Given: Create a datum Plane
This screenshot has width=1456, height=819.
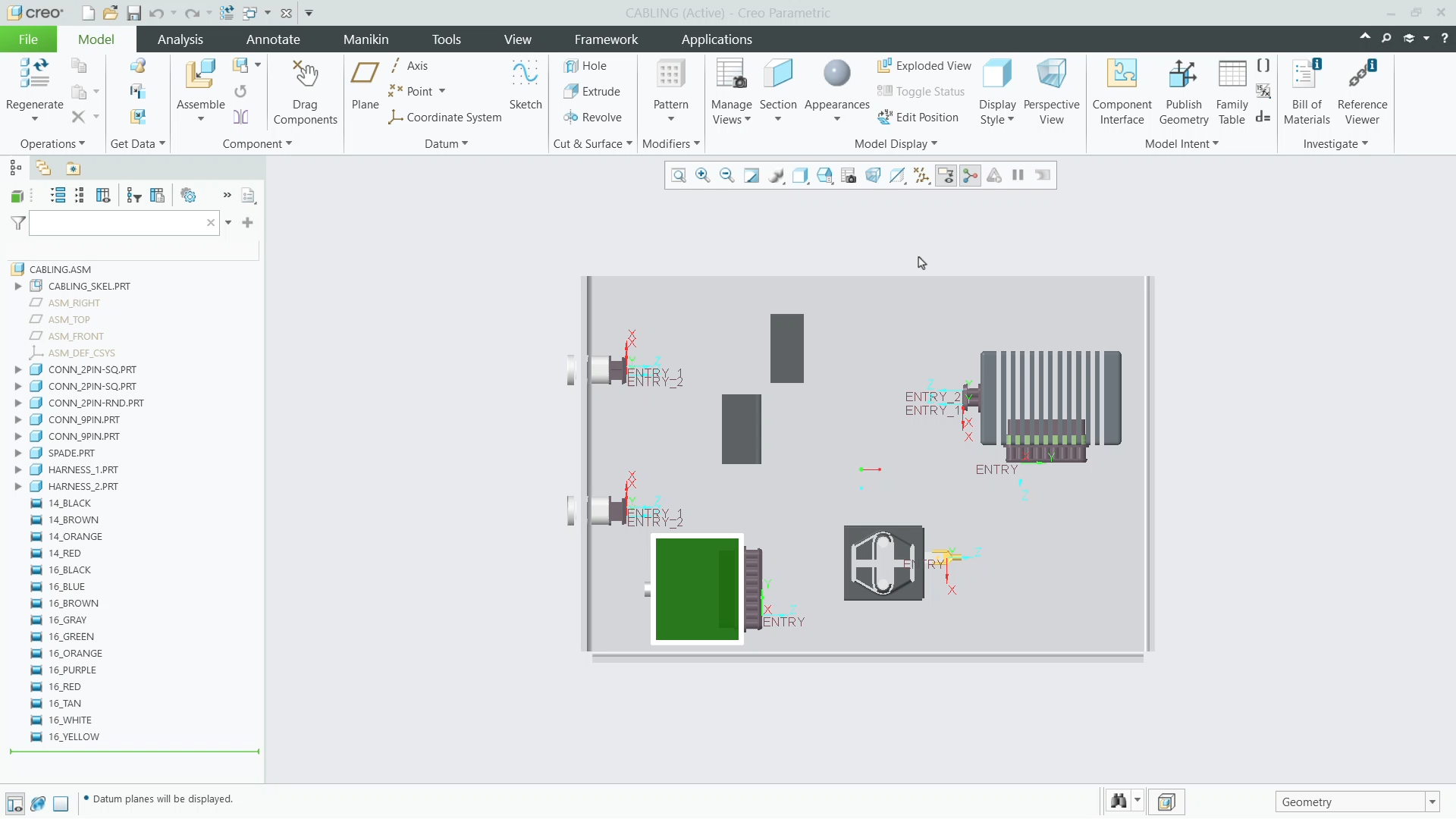Looking at the screenshot, I should click(365, 85).
